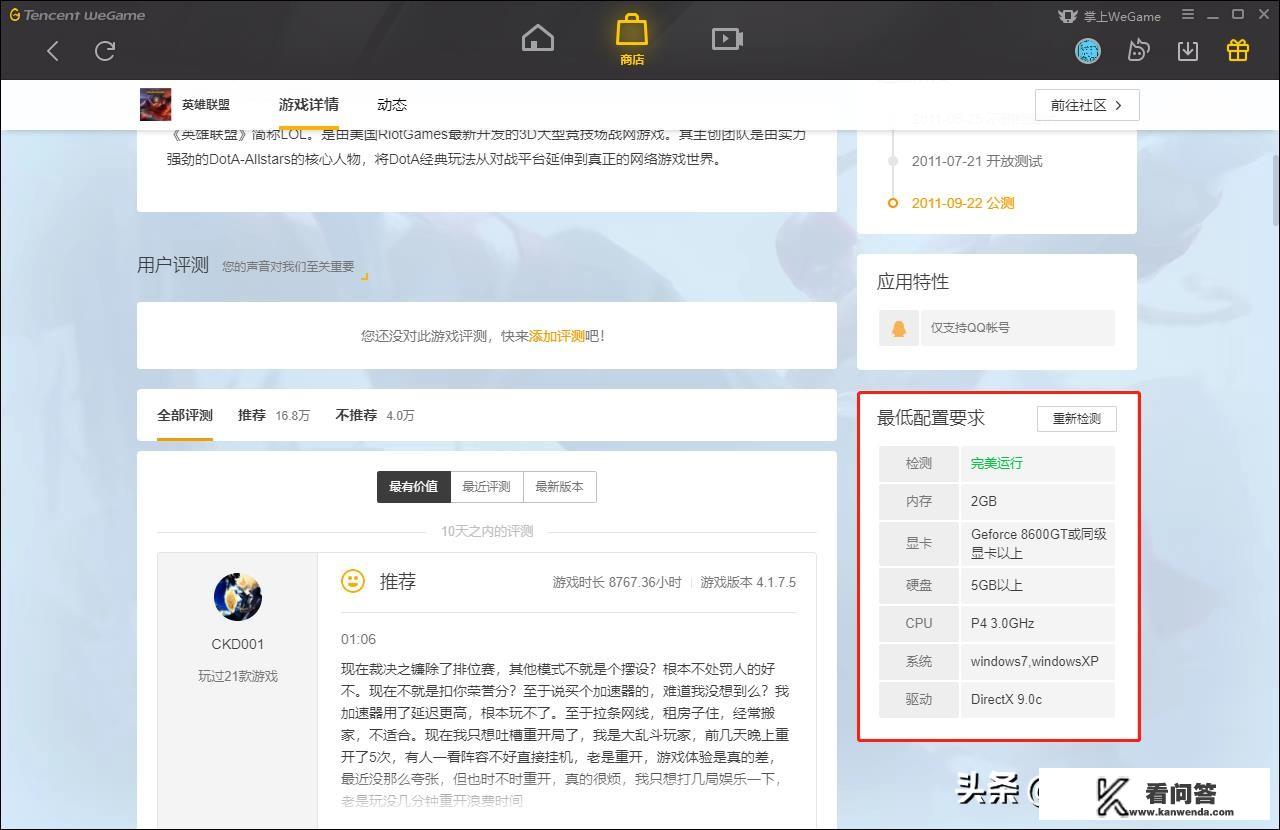Image resolution: width=1280 pixels, height=830 pixels.
Task: Click the 2GB memory value
Action: click(984, 501)
